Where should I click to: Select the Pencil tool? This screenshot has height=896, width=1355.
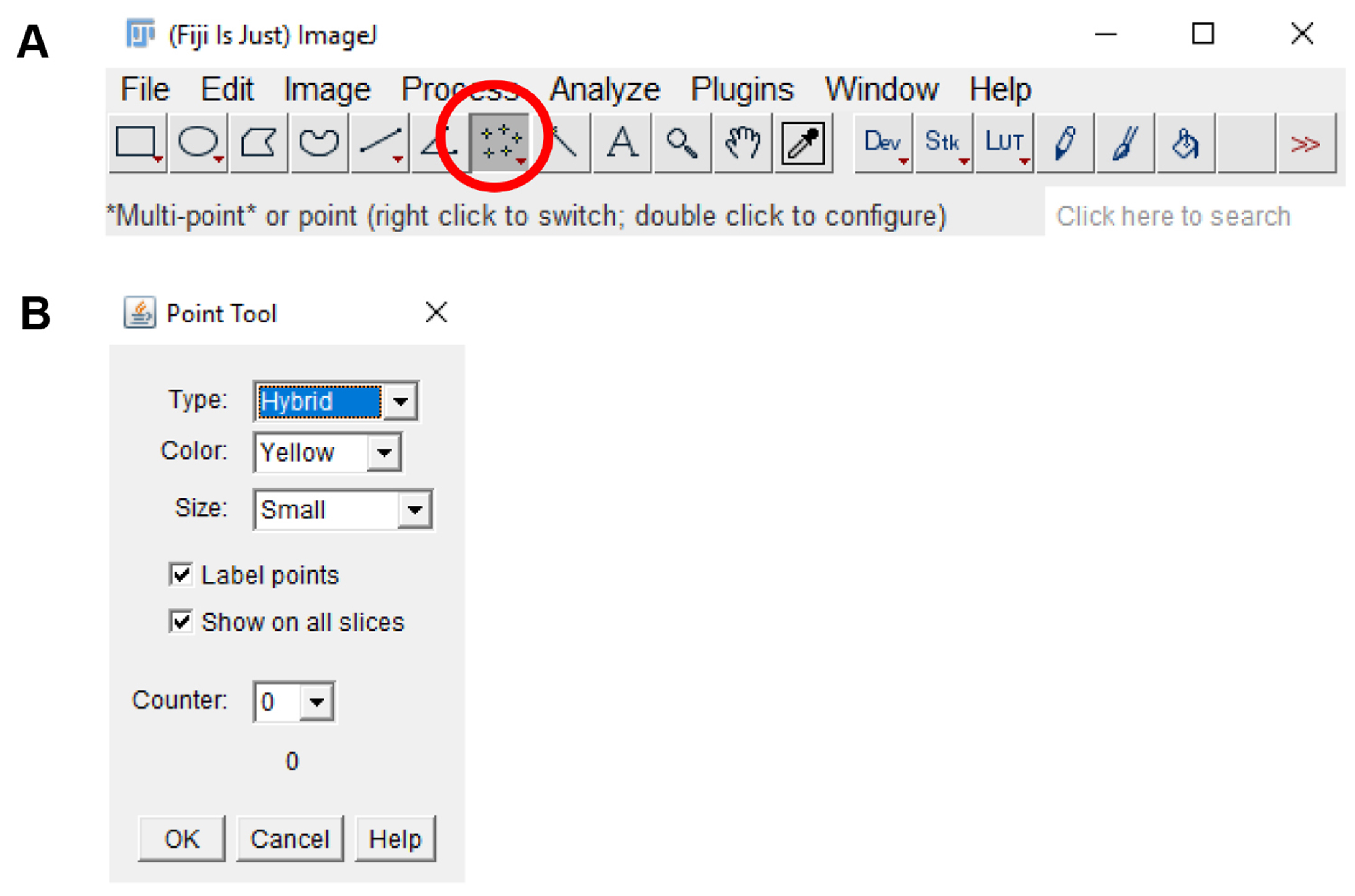click(x=1065, y=143)
